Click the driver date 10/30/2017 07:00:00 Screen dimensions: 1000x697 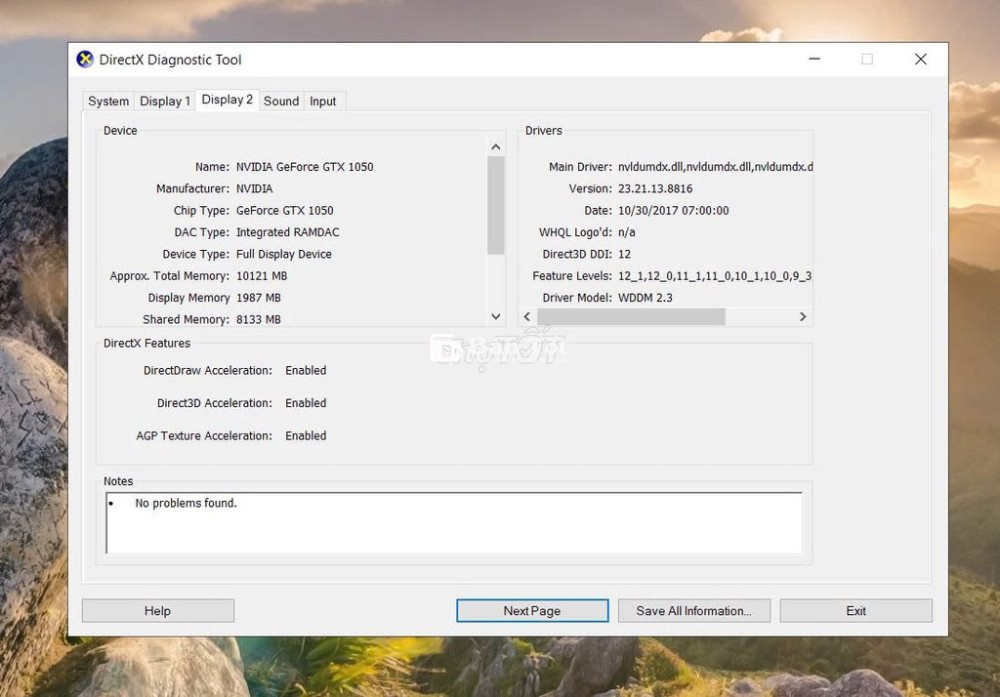tap(673, 210)
